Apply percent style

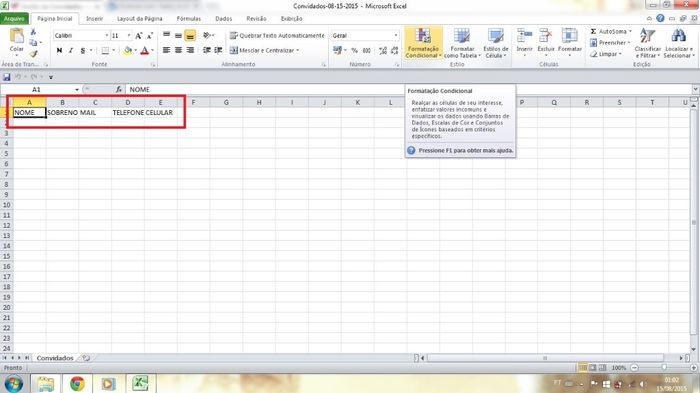point(354,50)
